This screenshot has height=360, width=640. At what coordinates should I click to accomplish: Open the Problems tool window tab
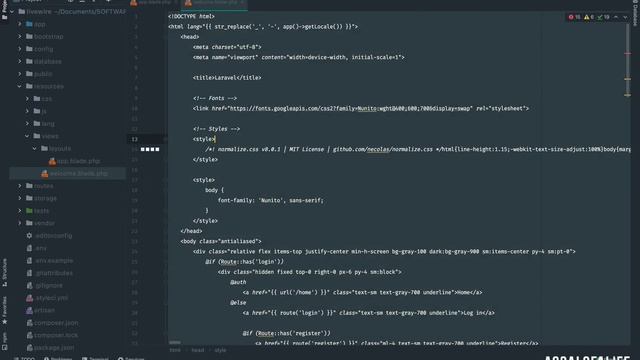tap(58, 358)
